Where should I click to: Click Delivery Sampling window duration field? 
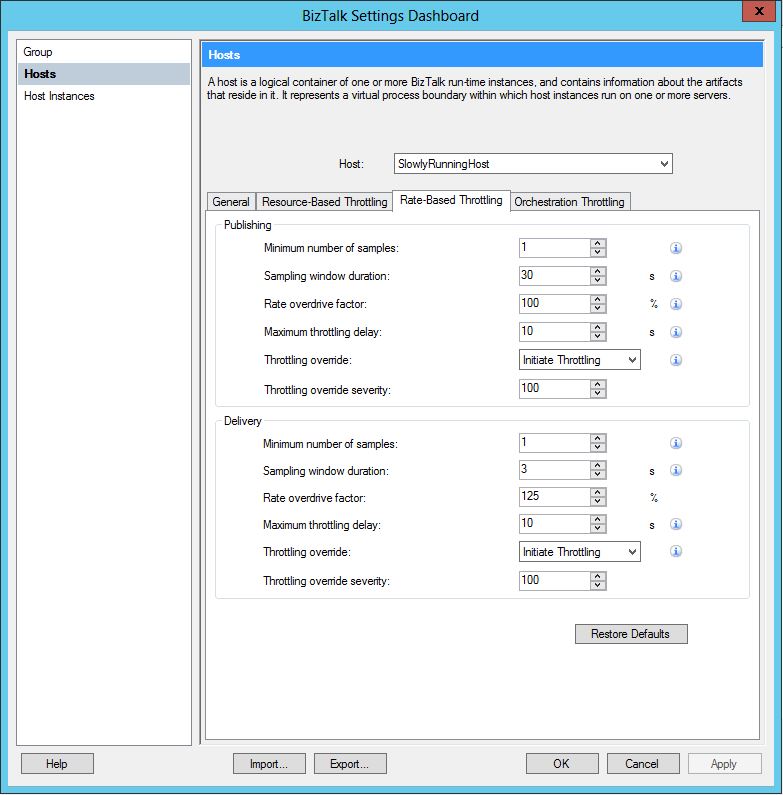(x=555, y=469)
